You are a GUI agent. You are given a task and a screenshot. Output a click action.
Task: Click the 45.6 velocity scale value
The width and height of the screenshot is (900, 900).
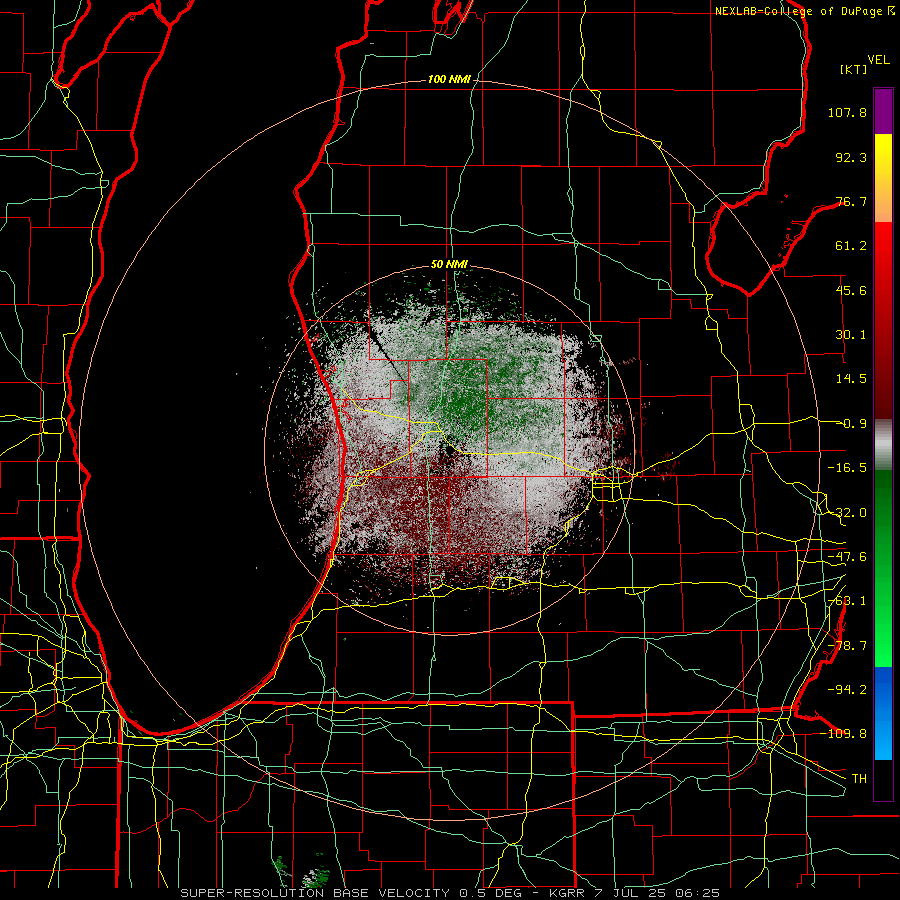[x=851, y=290]
